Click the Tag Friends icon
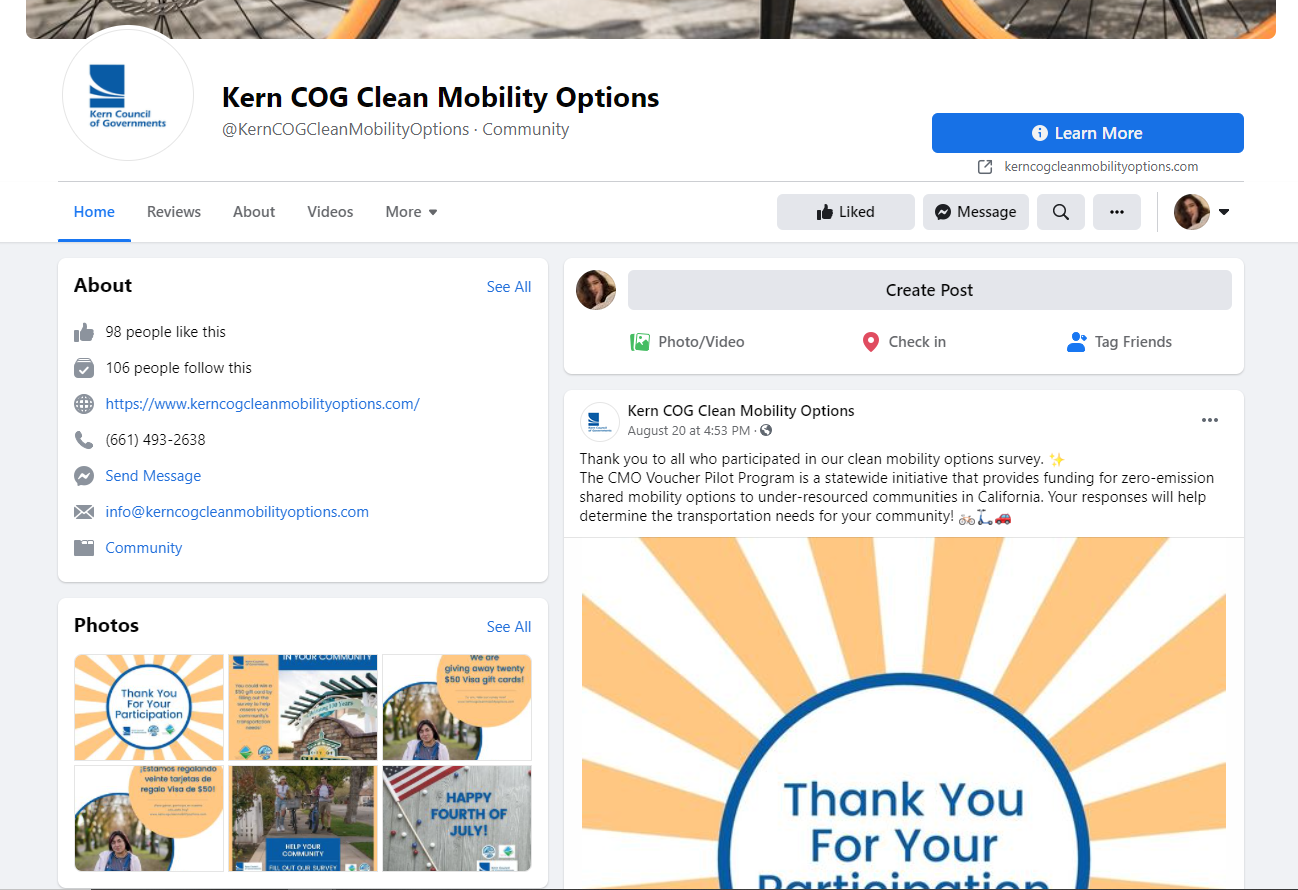1298x890 pixels. [1076, 342]
